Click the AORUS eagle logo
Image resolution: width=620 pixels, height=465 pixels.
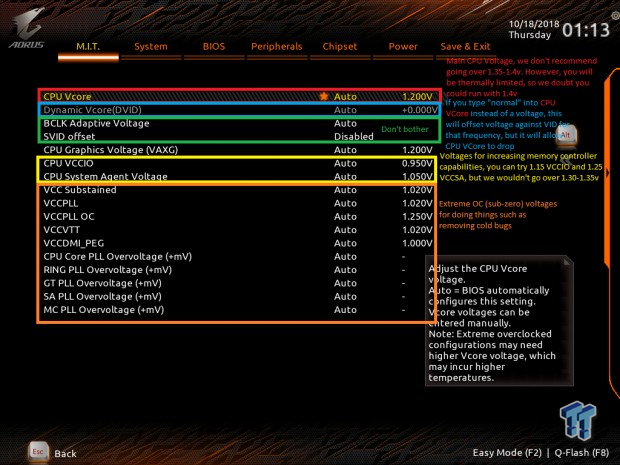pos(27,28)
